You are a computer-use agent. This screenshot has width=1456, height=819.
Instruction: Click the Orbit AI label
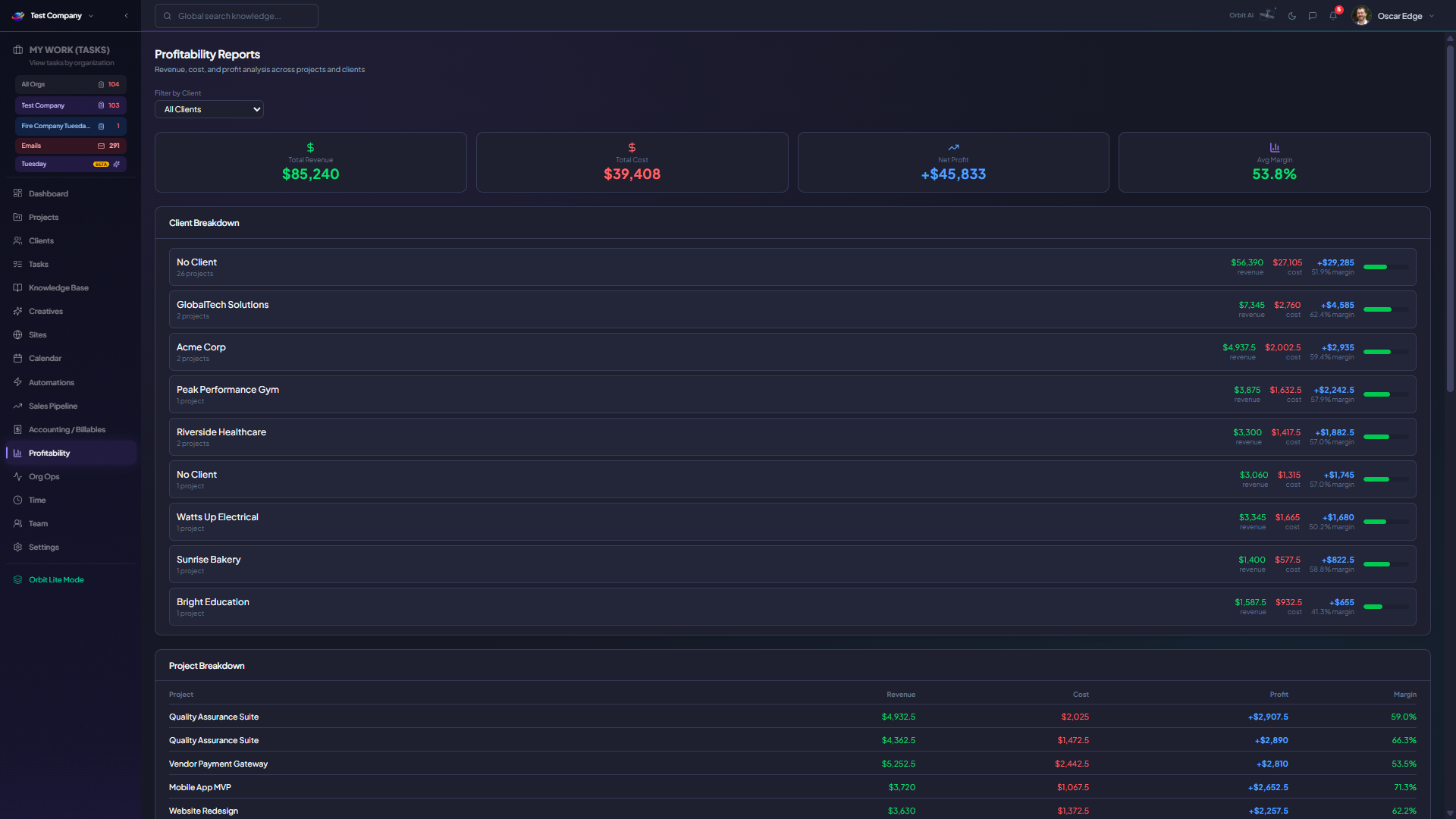[1241, 15]
